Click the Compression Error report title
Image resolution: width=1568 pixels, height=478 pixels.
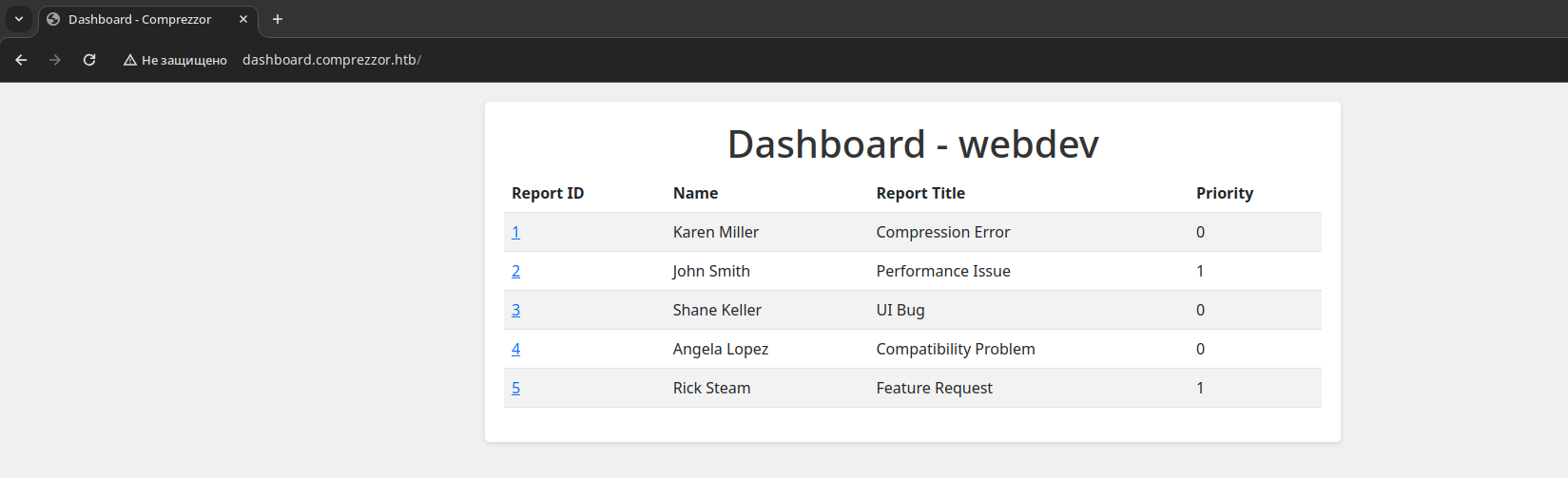[x=943, y=232]
